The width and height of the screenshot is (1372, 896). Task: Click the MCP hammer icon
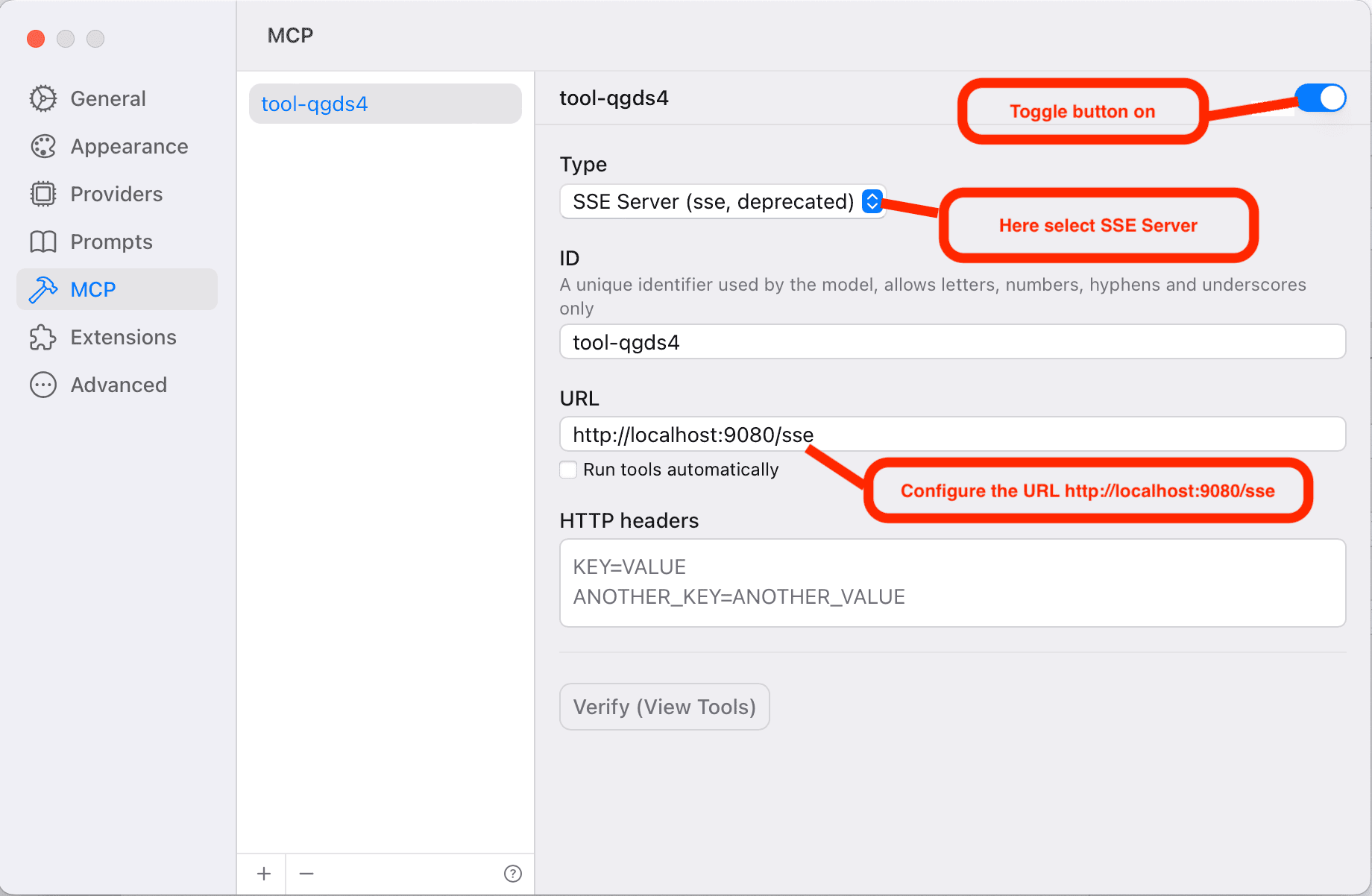pos(43,289)
